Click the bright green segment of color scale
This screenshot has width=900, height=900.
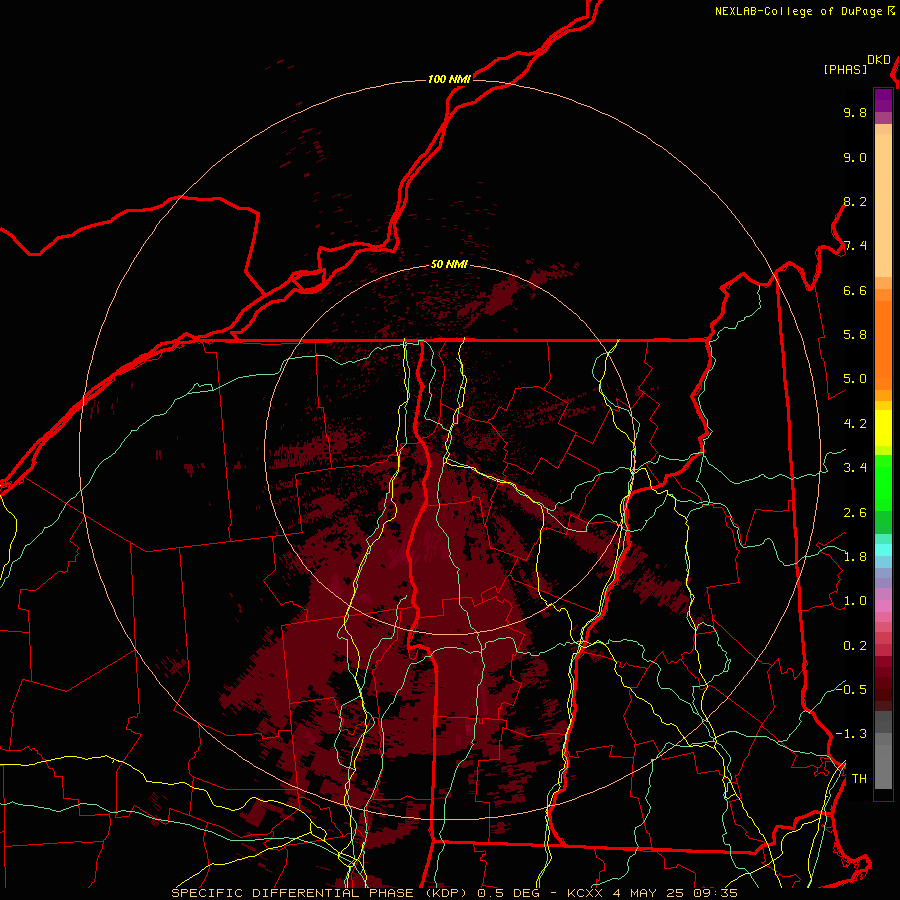[x=883, y=482]
